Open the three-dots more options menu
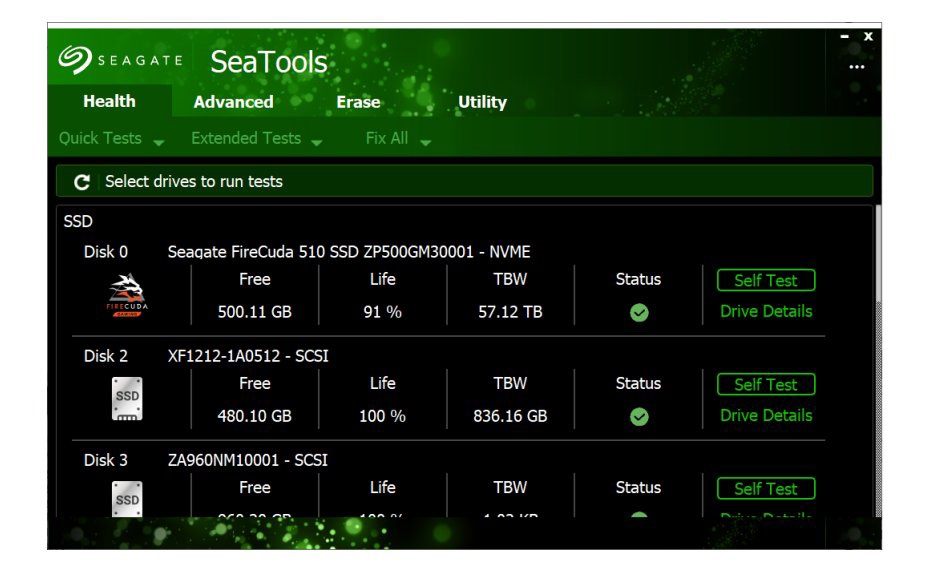Screen dimensions: 929x573 point(856,67)
